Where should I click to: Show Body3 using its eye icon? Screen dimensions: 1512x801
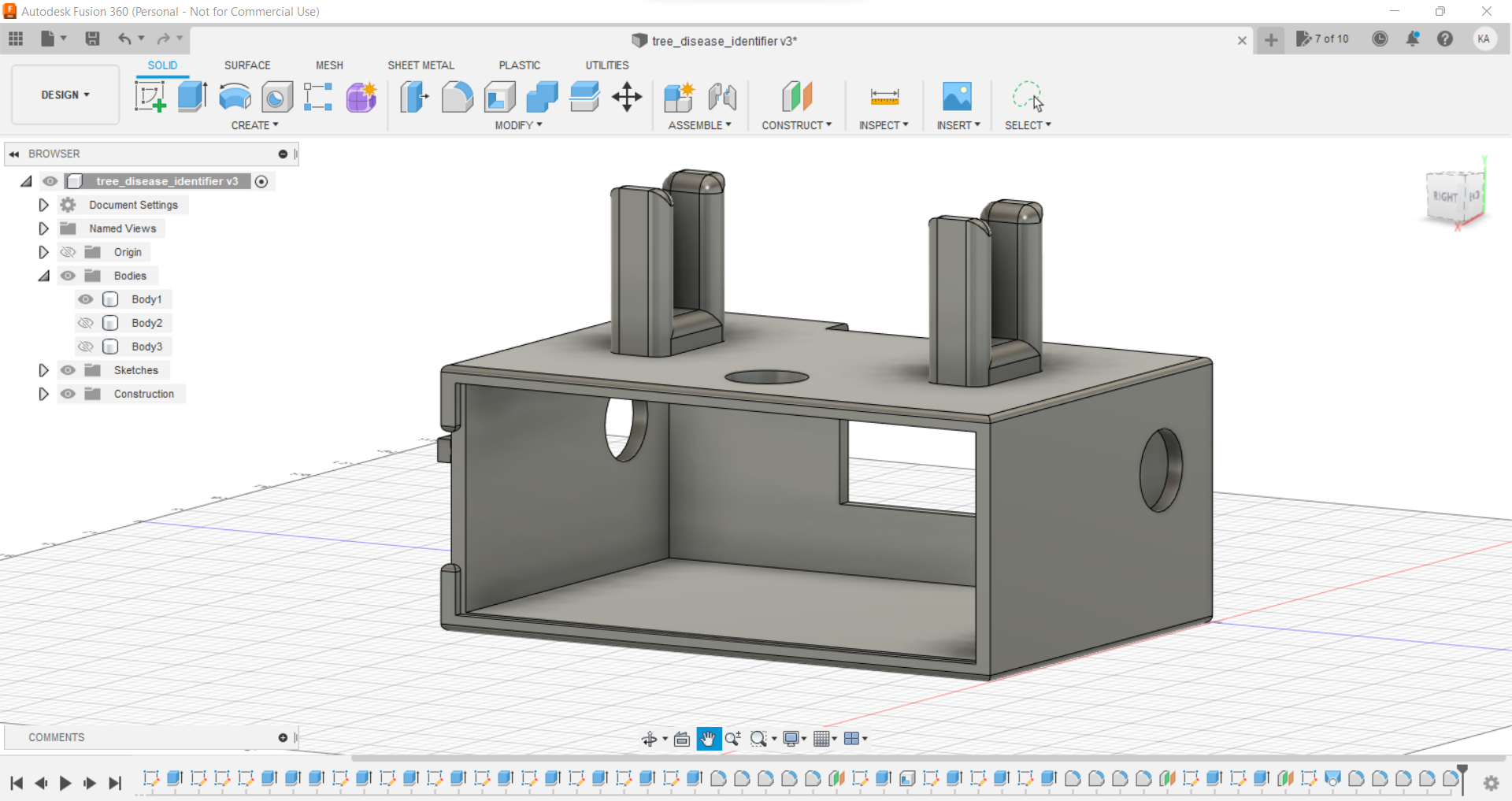coord(86,347)
